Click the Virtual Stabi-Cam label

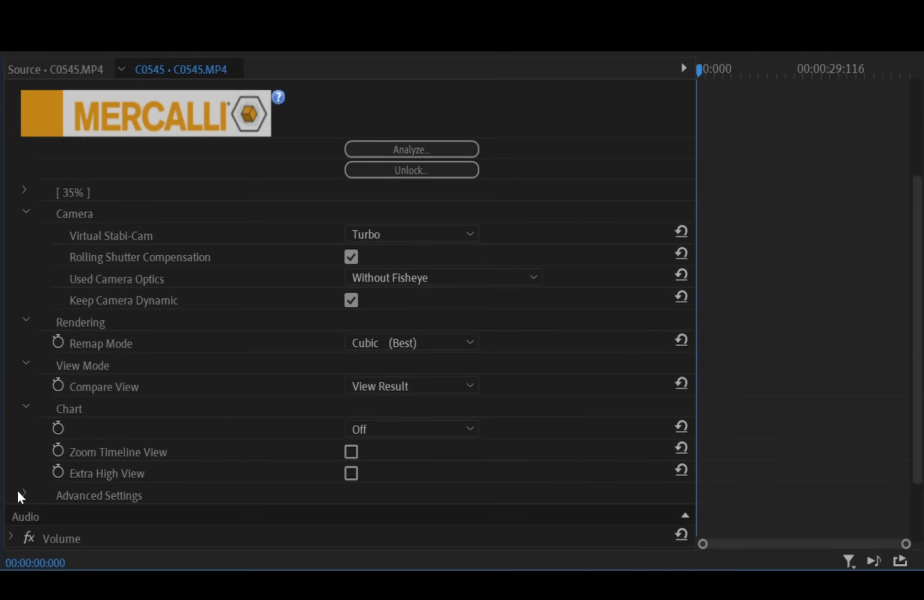click(111, 236)
